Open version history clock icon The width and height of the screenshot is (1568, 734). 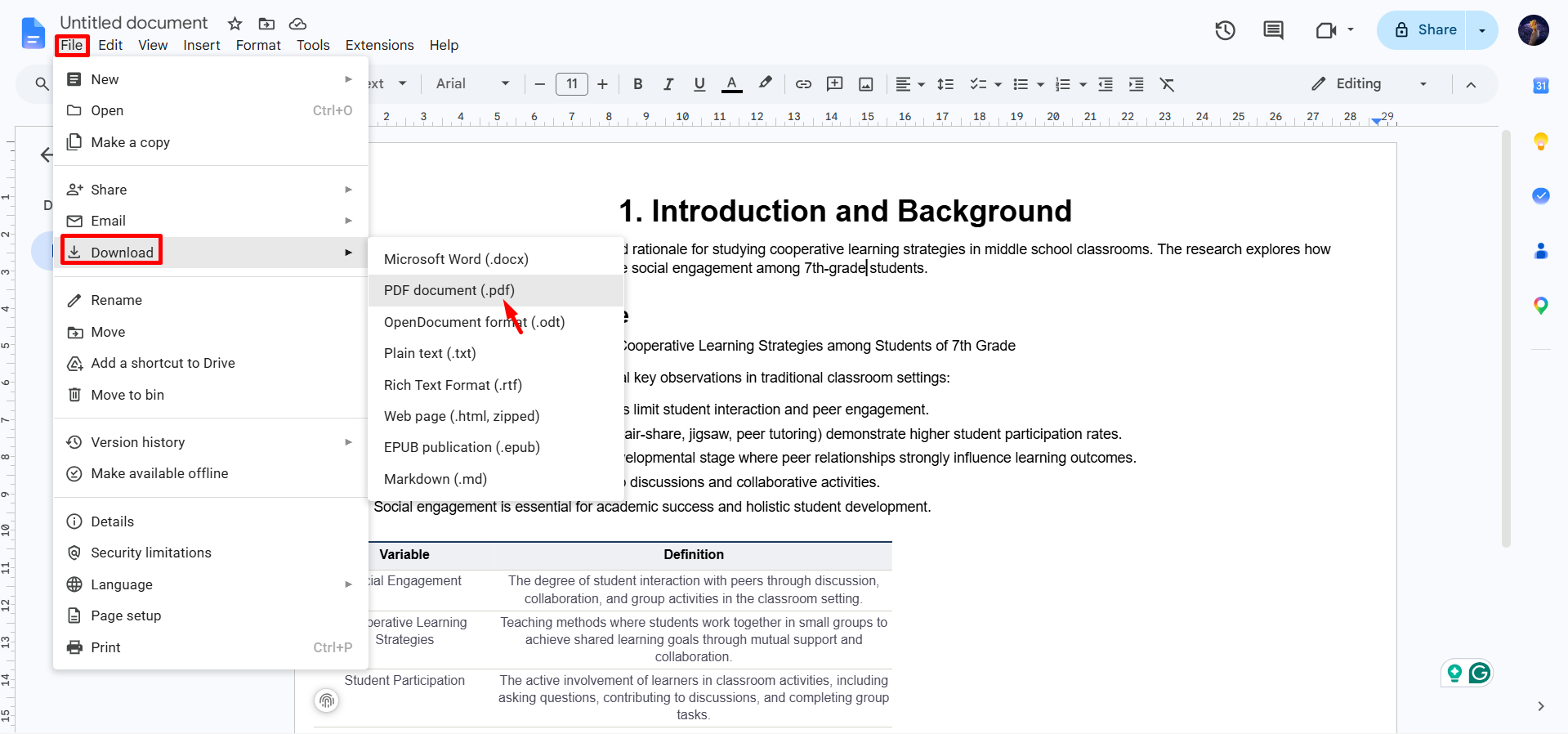[1225, 30]
